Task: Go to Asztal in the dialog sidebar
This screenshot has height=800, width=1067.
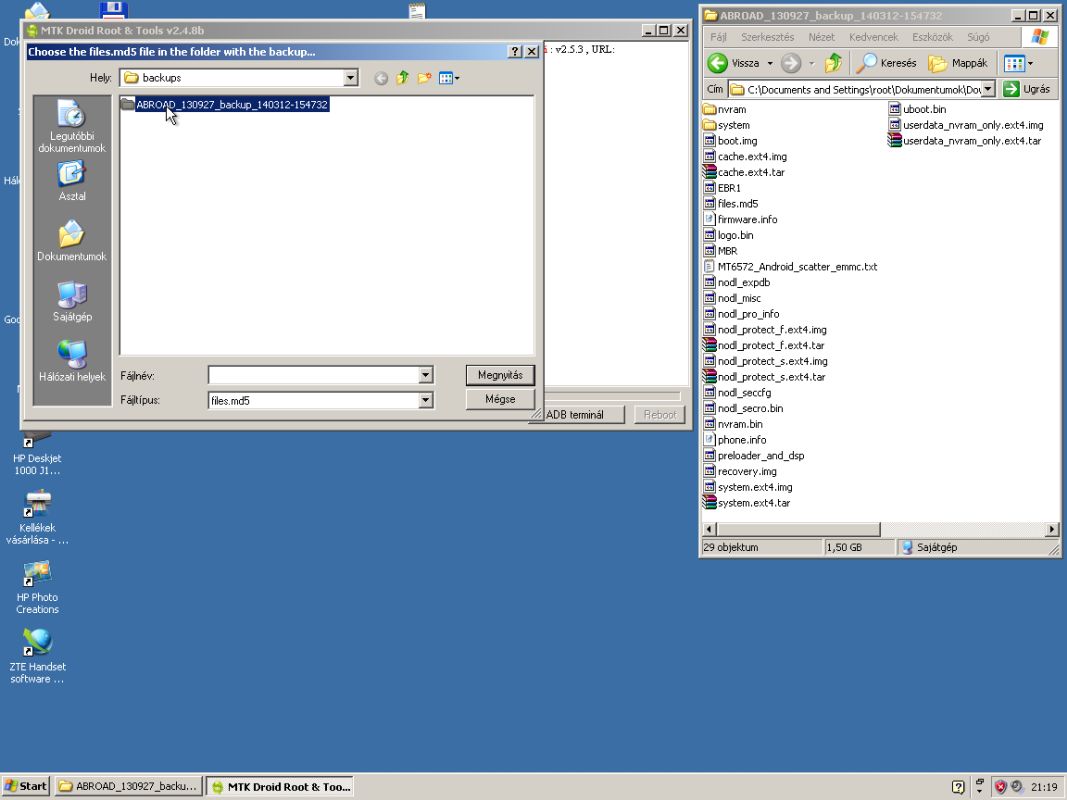Action: (x=71, y=181)
